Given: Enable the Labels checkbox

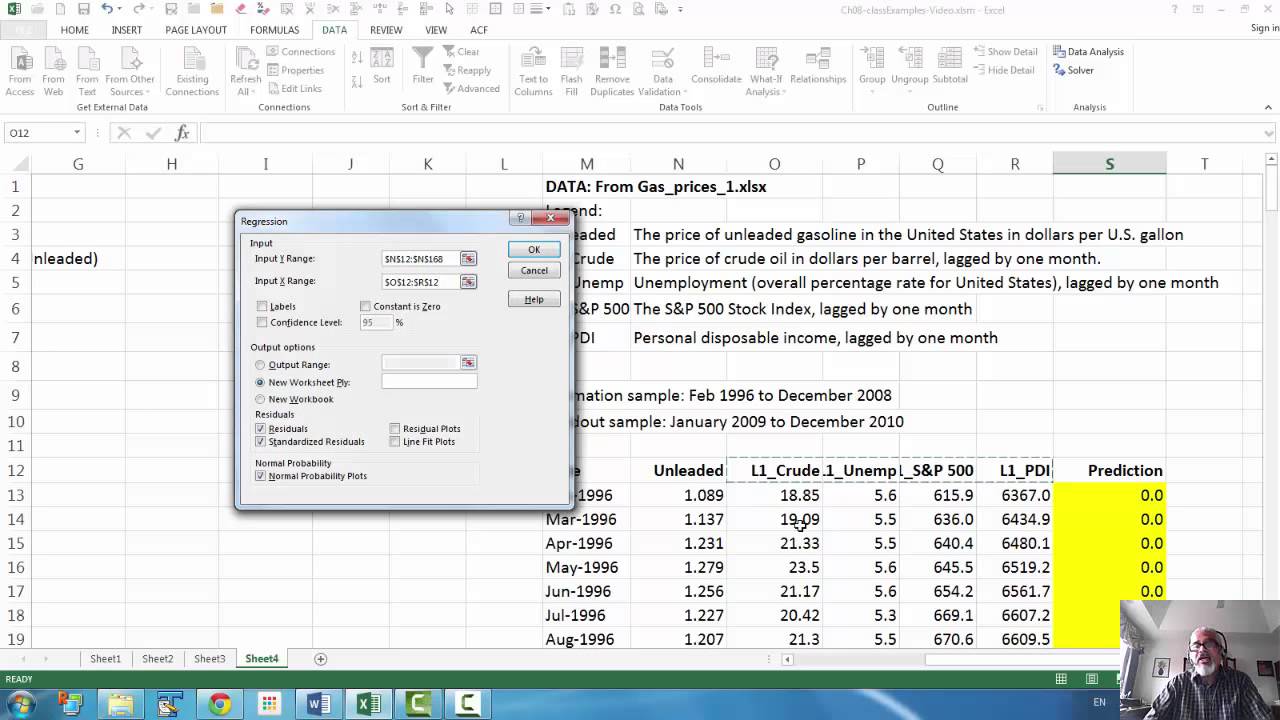Looking at the screenshot, I should [262, 306].
